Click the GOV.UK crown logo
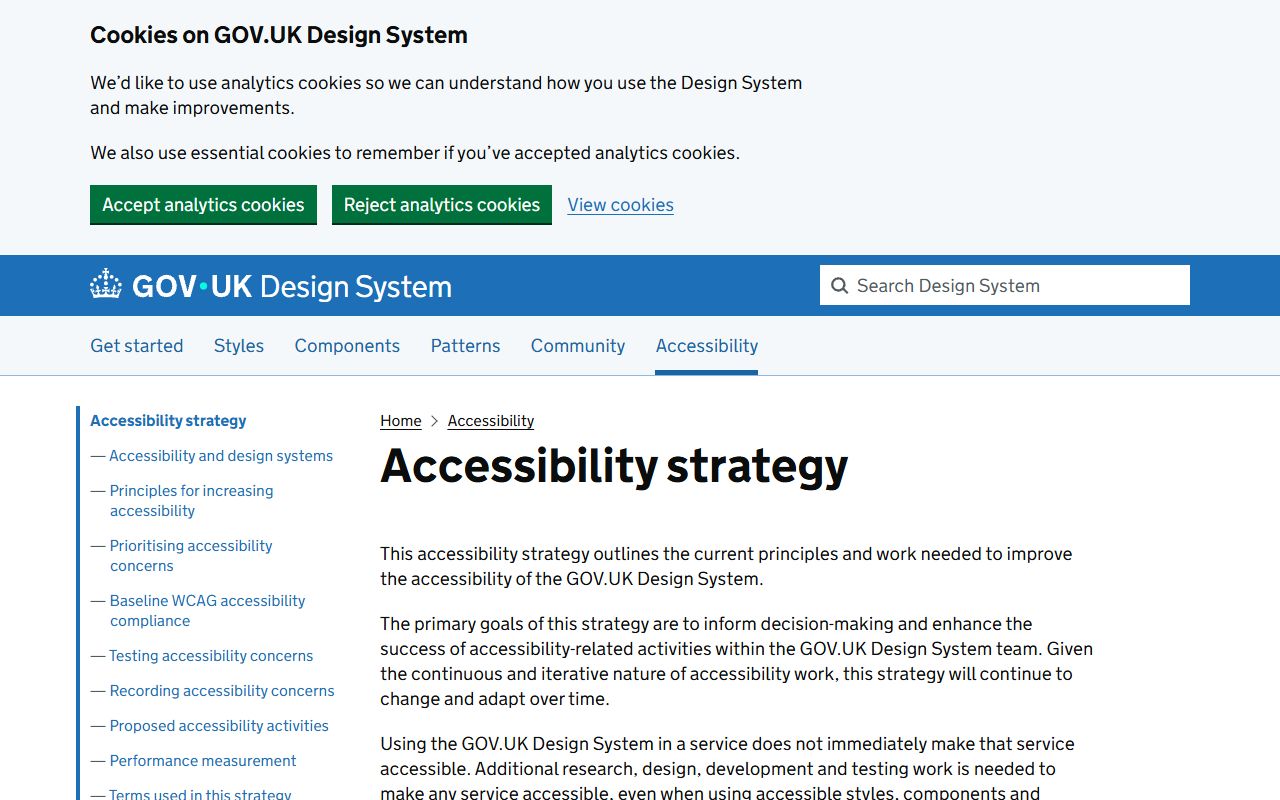 coord(105,286)
